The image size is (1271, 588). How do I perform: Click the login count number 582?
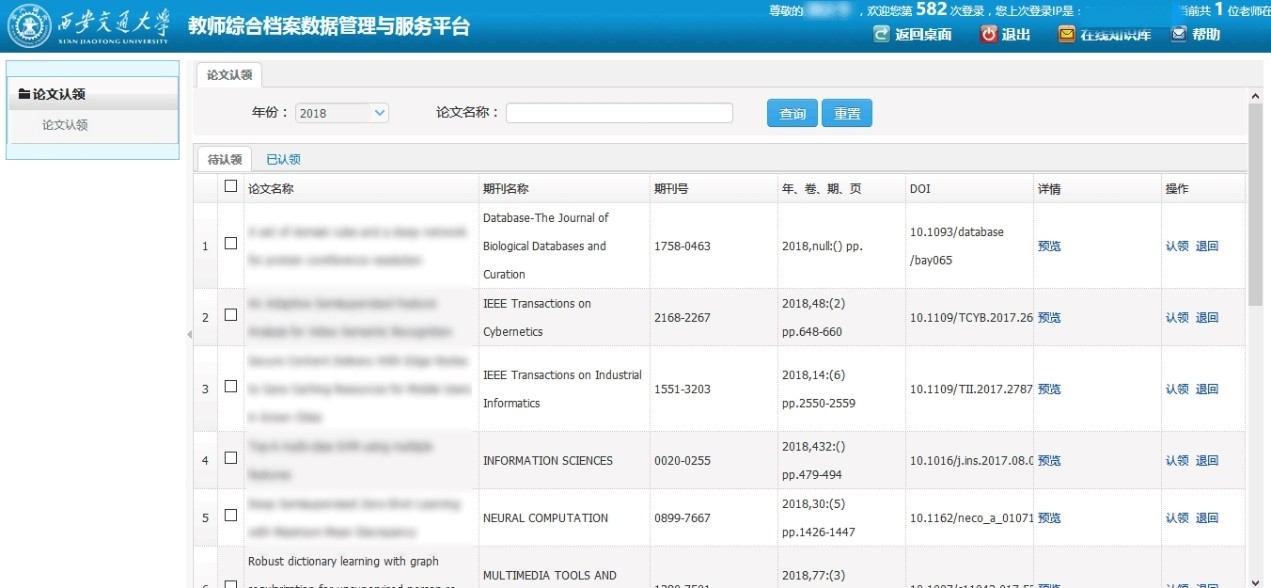(931, 9)
